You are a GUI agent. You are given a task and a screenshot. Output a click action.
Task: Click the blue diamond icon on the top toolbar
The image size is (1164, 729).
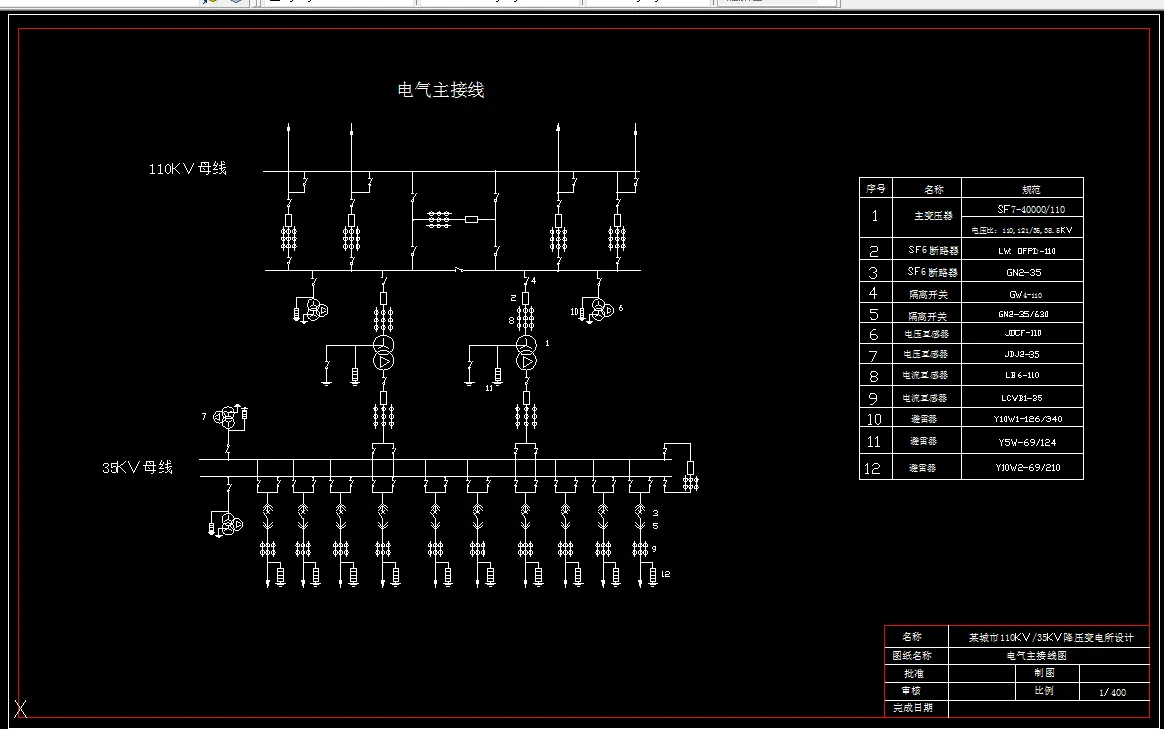[237, 3]
